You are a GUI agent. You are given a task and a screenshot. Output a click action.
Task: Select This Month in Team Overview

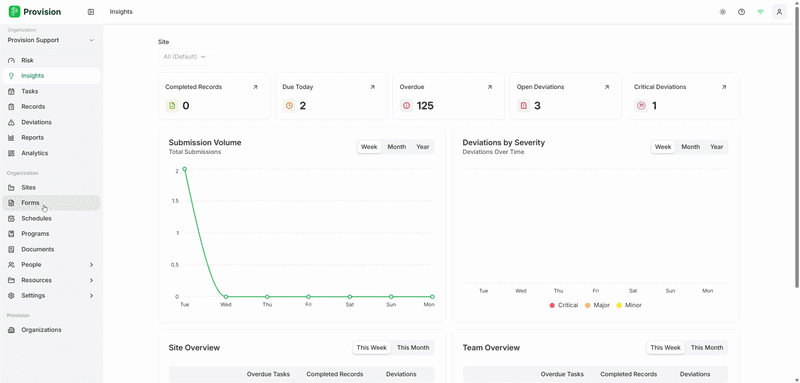click(707, 348)
